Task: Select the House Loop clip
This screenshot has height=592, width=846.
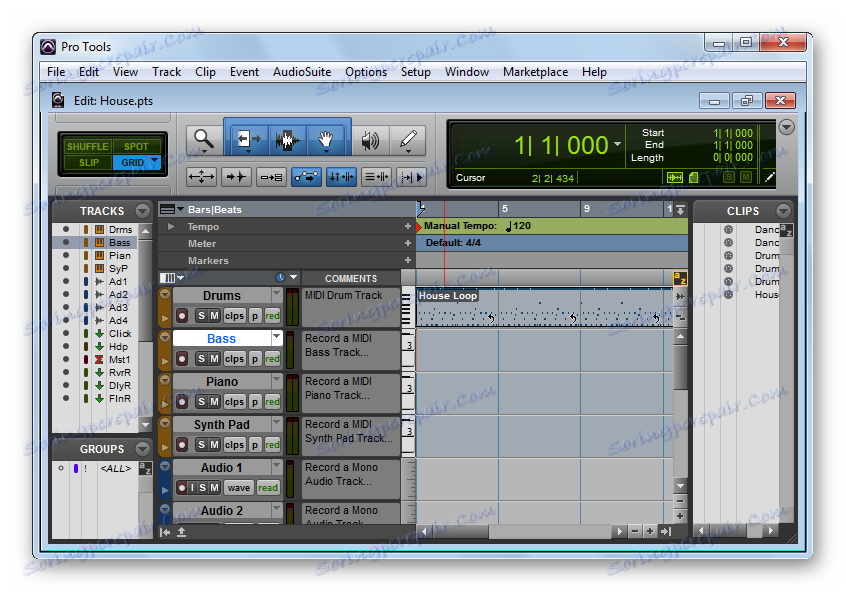Action: click(x=545, y=308)
